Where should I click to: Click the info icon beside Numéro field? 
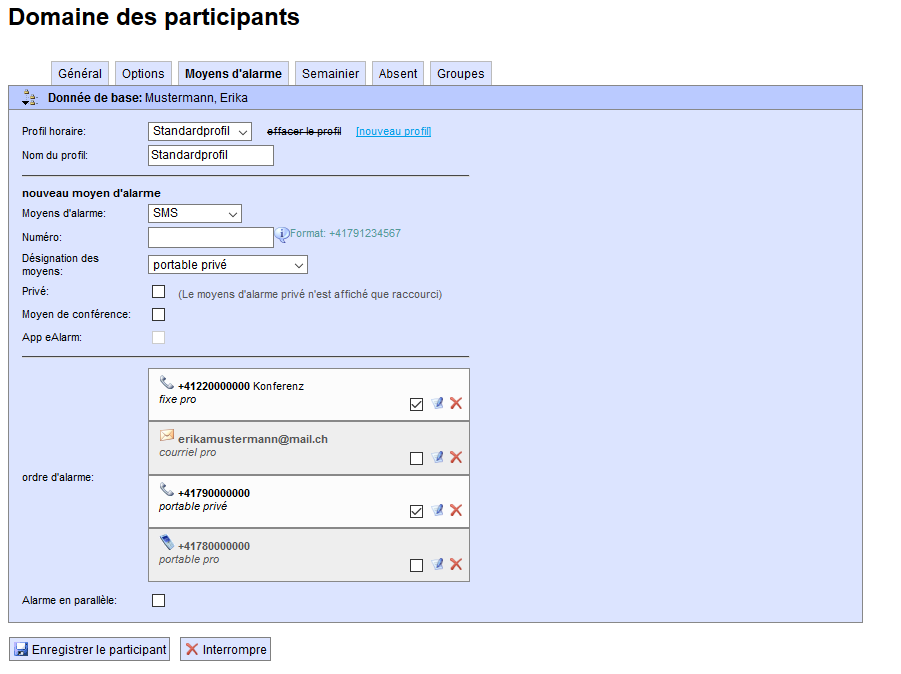click(281, 234)
